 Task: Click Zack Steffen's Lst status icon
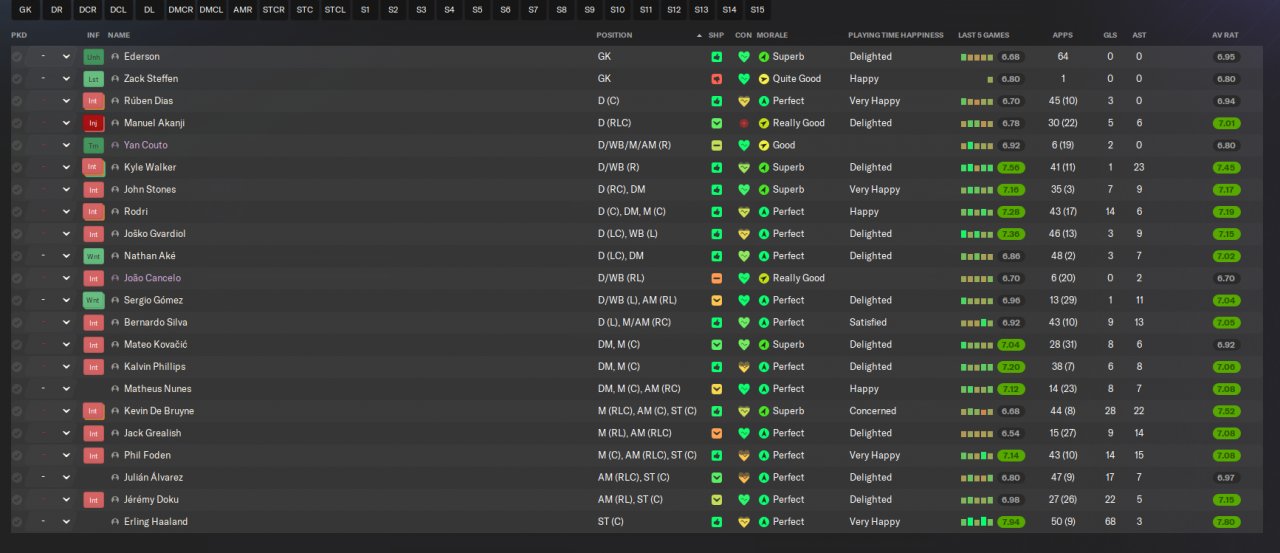[94, 79]
